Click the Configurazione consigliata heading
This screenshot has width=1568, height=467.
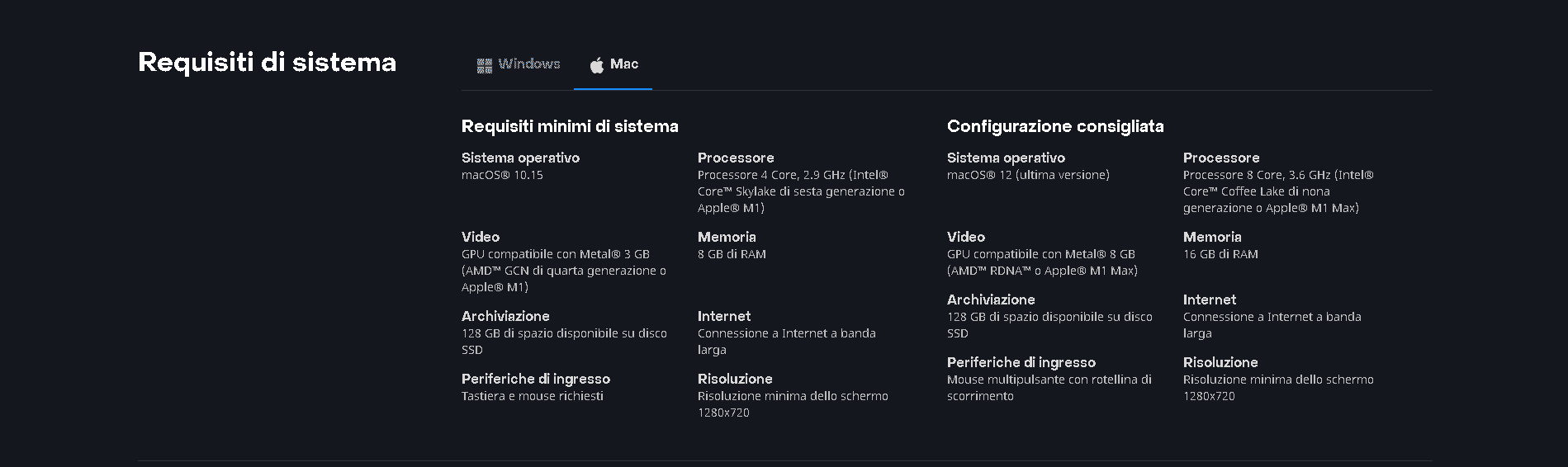[1055, 126]
